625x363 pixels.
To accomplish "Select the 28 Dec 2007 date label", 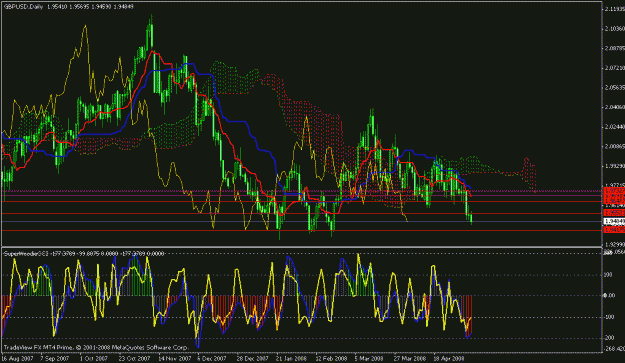I will (x=252, y=358).
